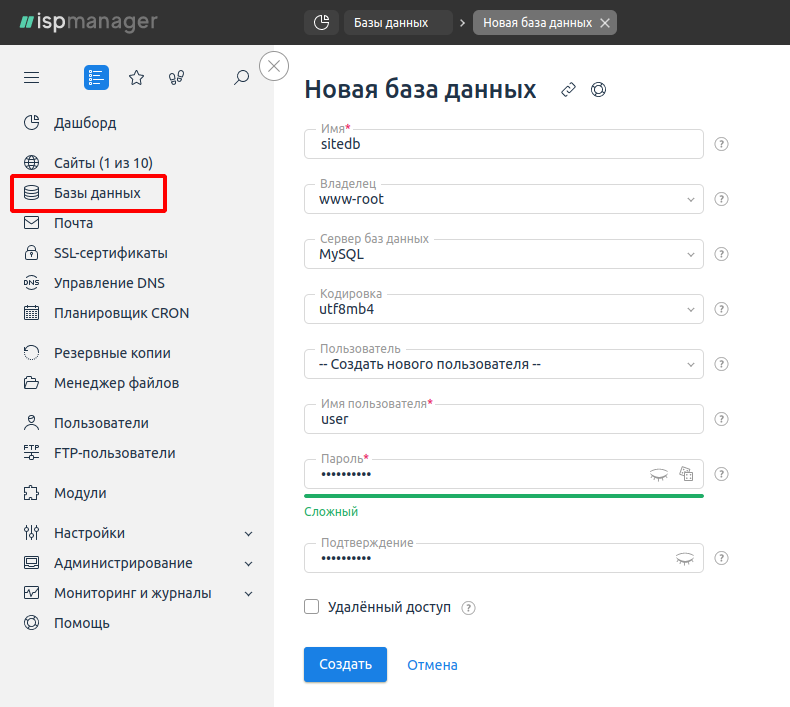Click the monitor icon for Администрирование

(x=31, y=562)
